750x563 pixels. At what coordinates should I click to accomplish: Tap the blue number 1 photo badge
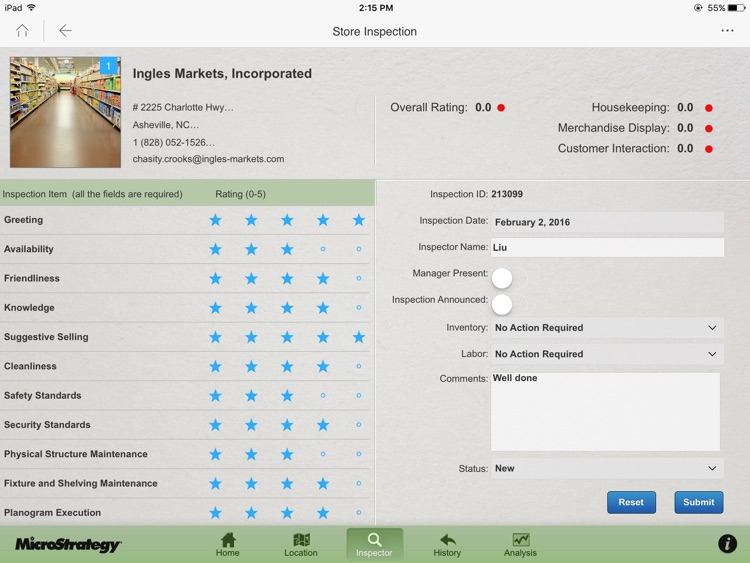point(109,66)
